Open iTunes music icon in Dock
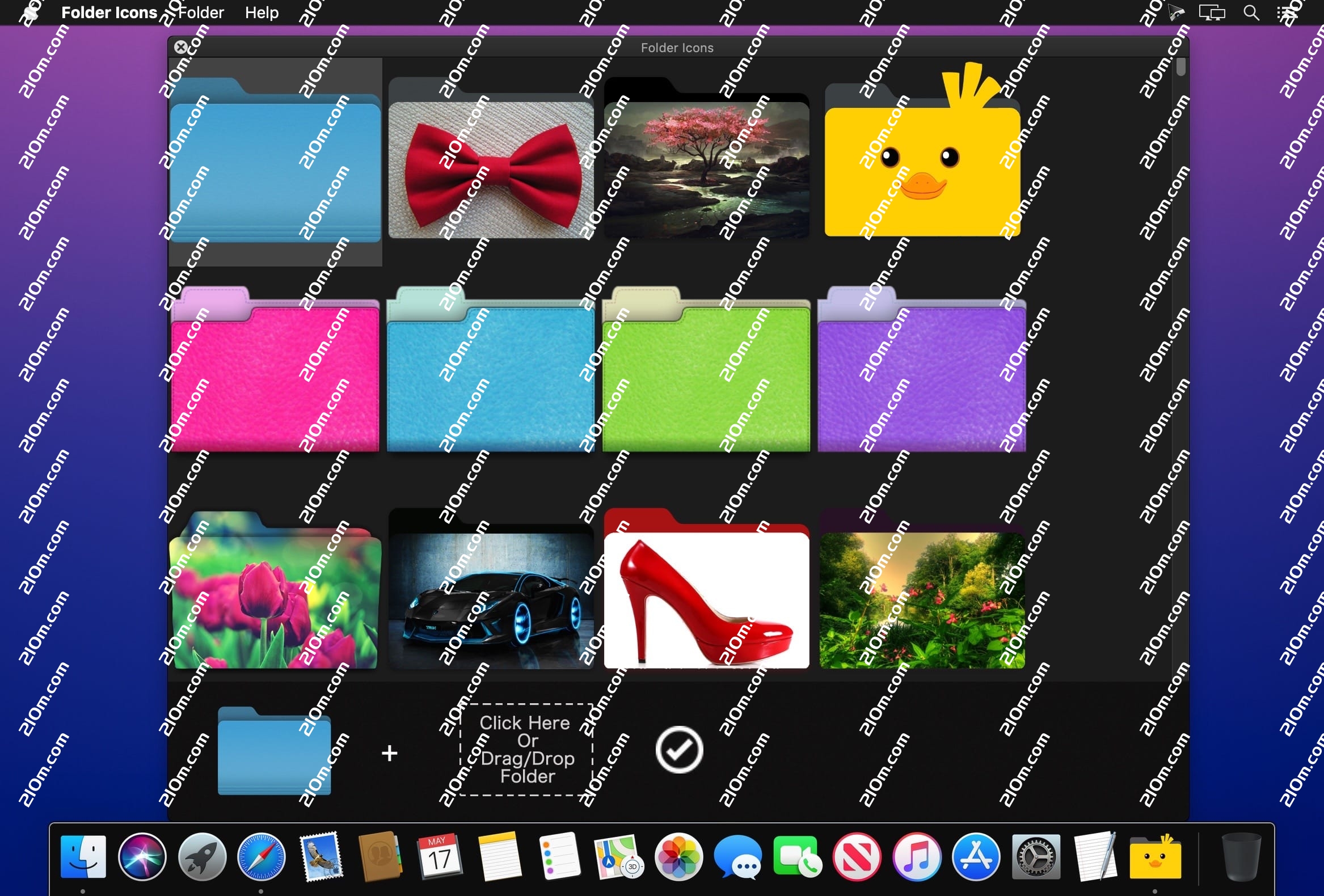The width and height of the screenshot is (1324, 896). [916, 857]
